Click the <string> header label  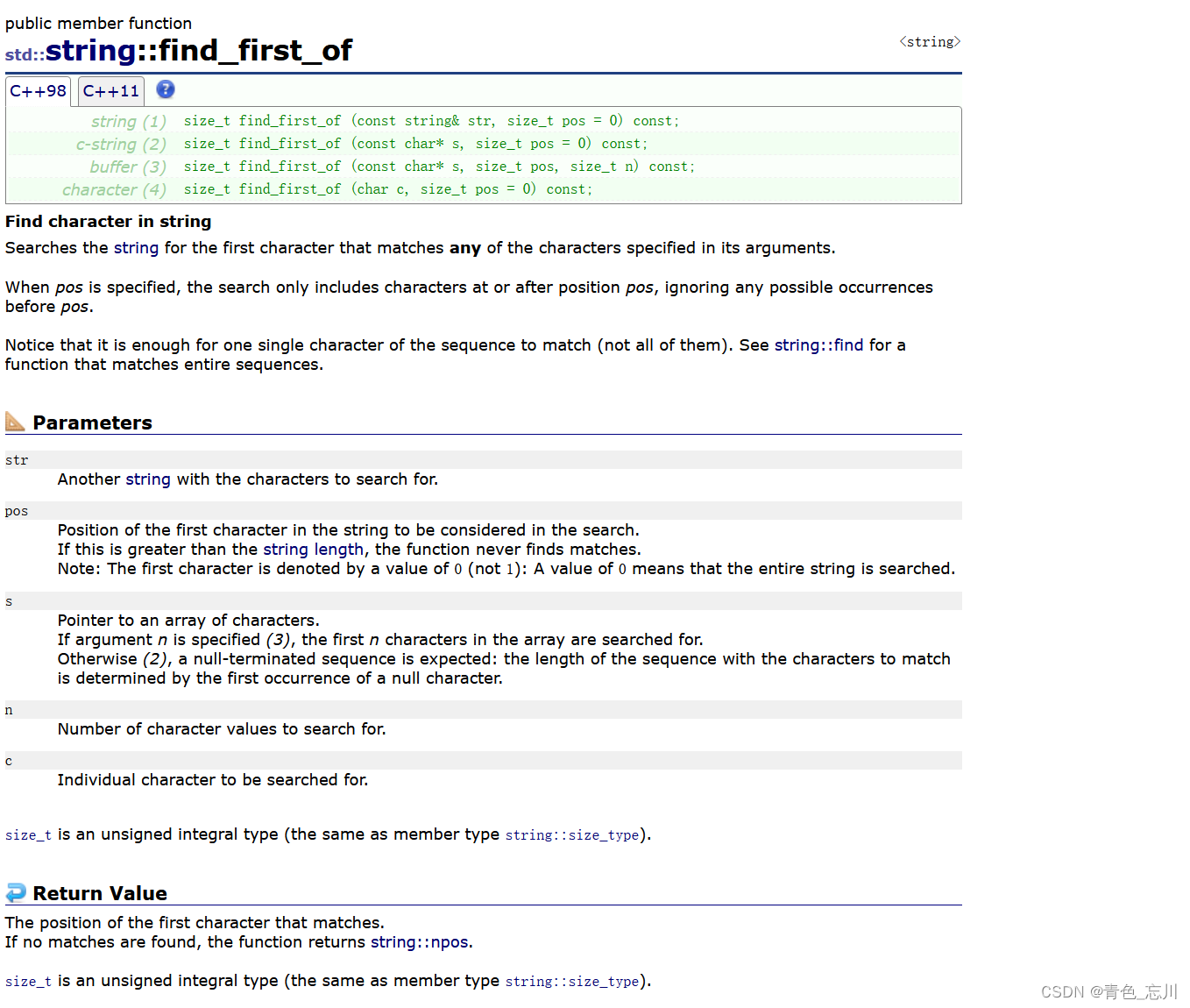coord(930,42)
